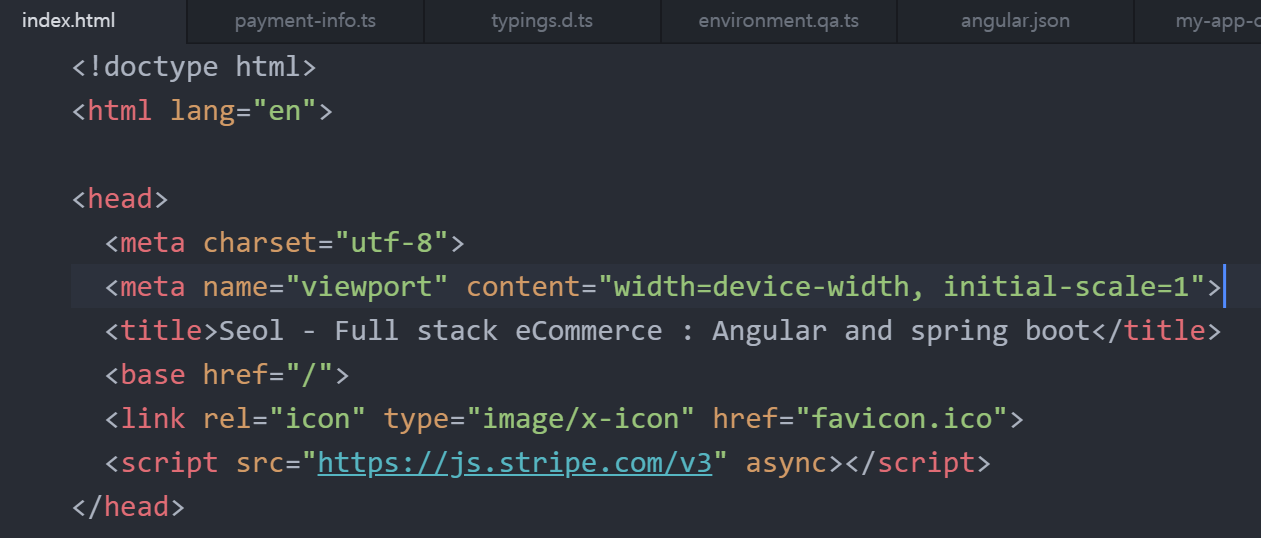Screen dimensions: 1261x538
Task: Click the charset="utf-8" attribute
Action: pyautogui.click(x=326, y=243)
